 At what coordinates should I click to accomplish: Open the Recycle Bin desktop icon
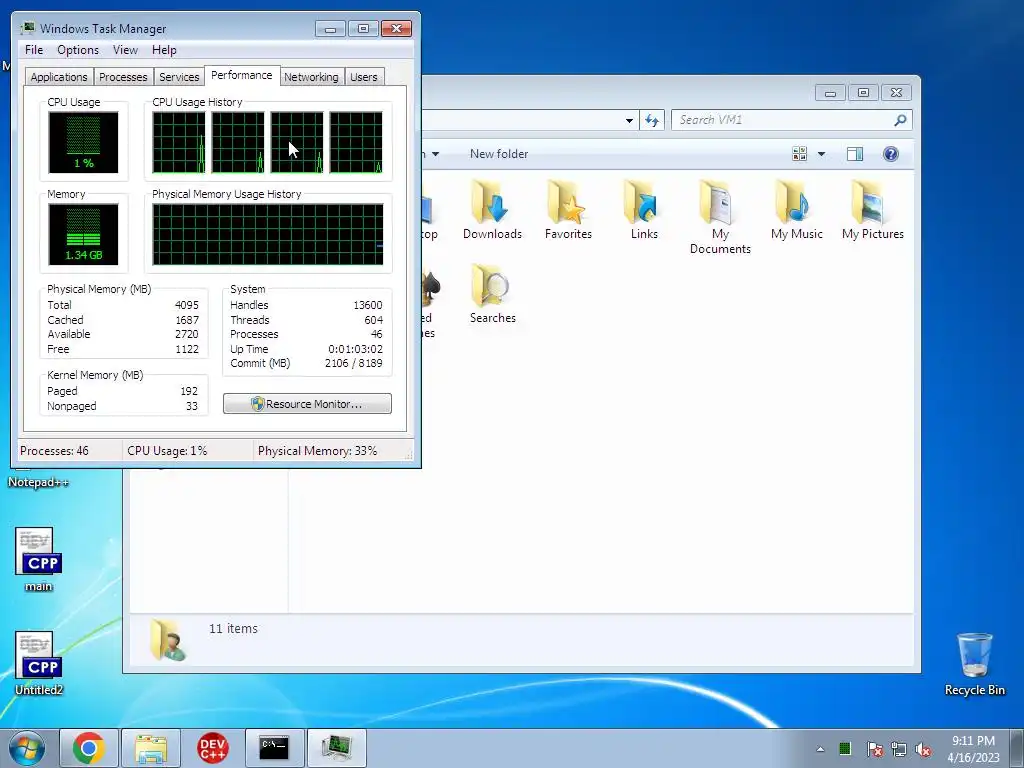click(974, 664)
